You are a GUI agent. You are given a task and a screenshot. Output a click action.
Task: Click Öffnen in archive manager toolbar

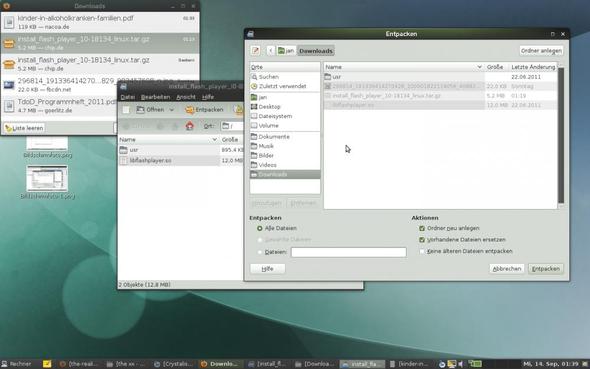pyautogui.click(x=151, y=110)
